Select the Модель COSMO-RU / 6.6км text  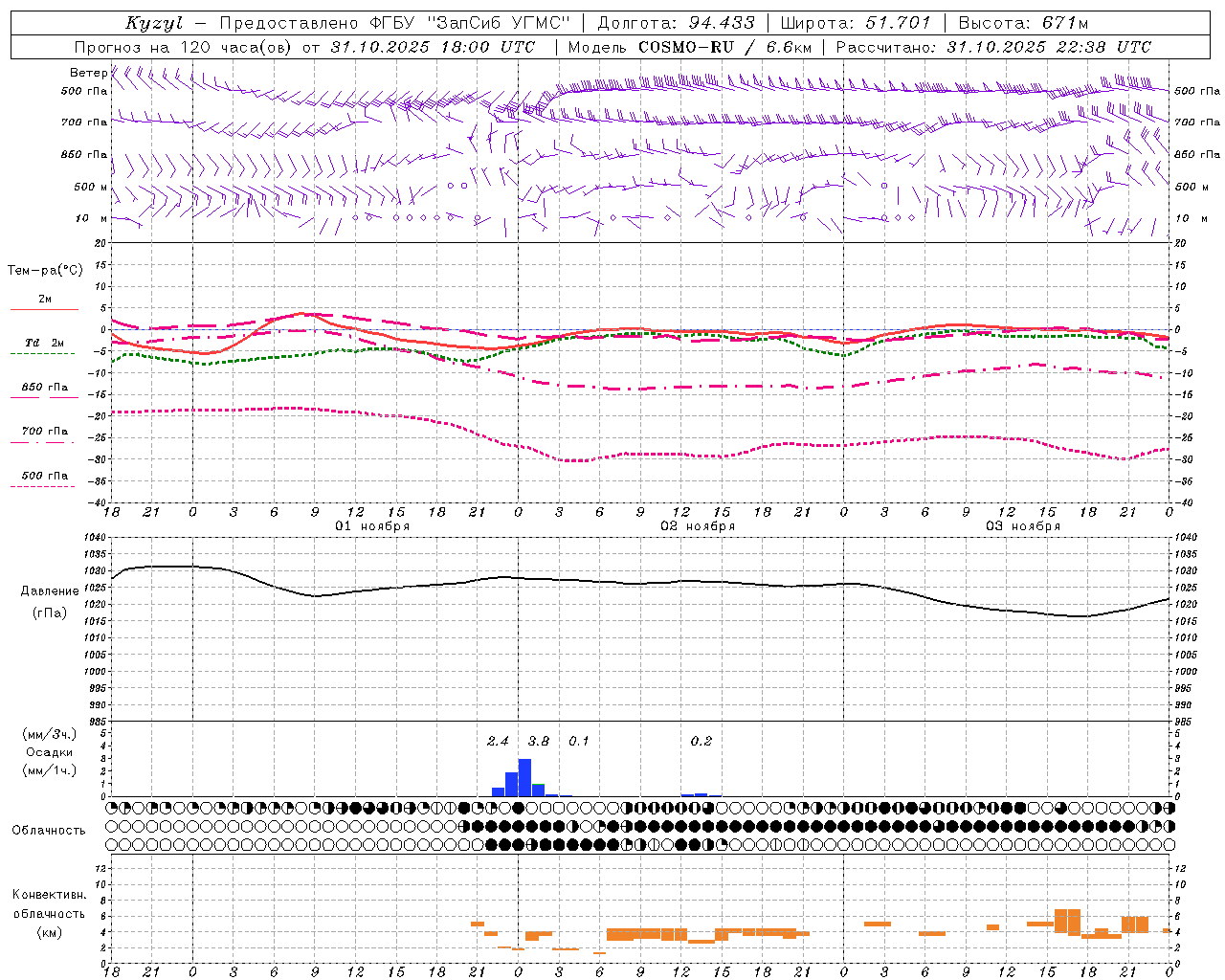tap(689, 47)
